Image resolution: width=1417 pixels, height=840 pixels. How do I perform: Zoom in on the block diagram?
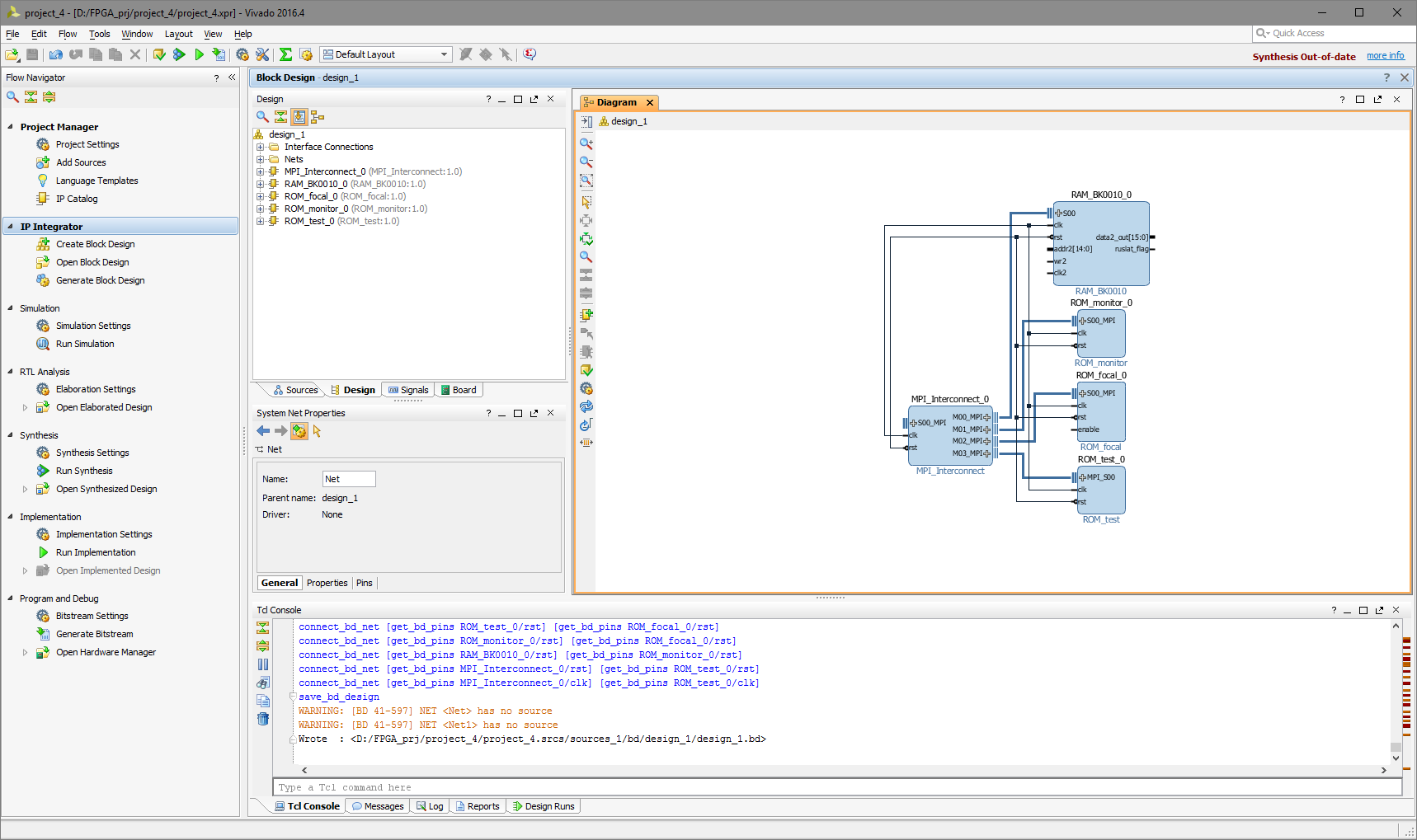point(586,143)
